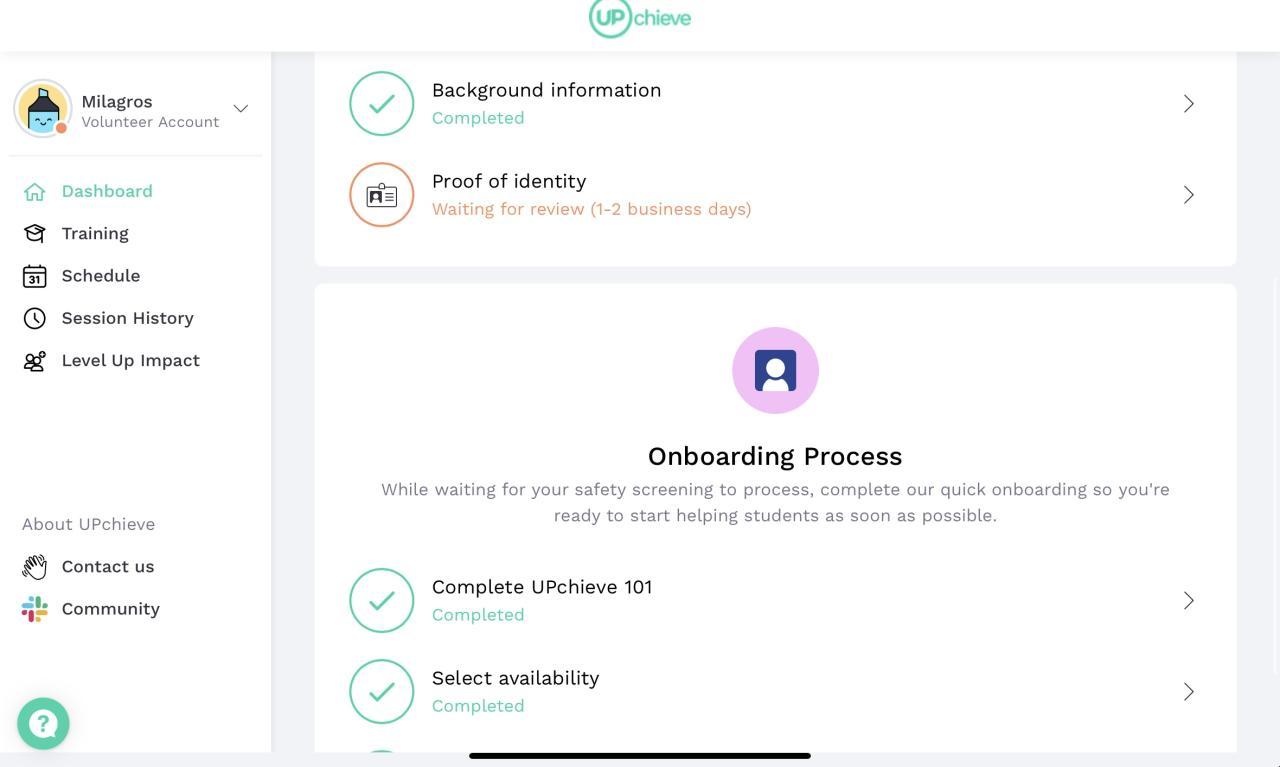Viewport: 1280px width, 767px height.
Task: Click the Session History clock icon
Action: point(35,318)
